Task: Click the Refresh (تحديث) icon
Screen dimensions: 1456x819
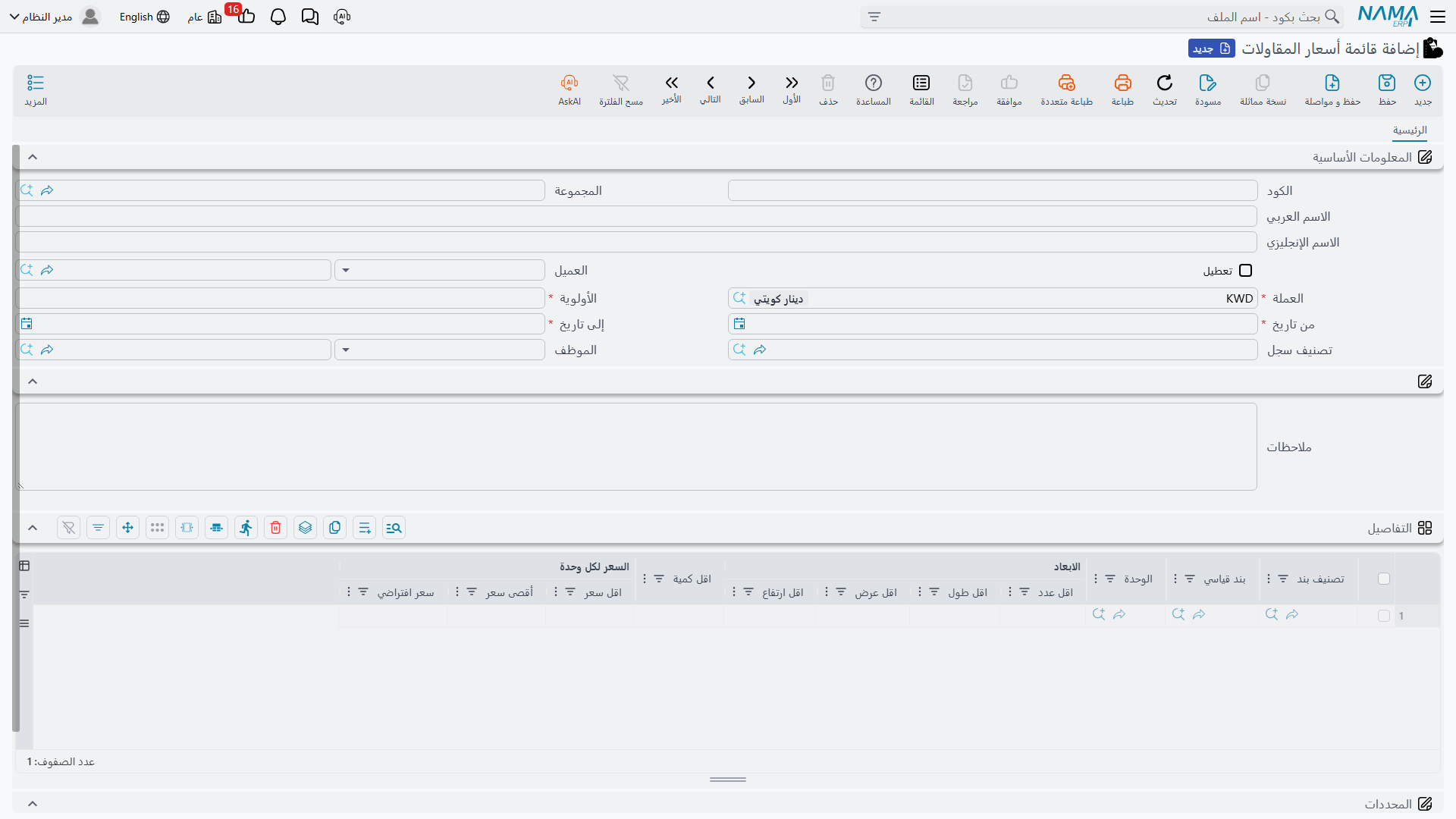Action: point(1165,83)
